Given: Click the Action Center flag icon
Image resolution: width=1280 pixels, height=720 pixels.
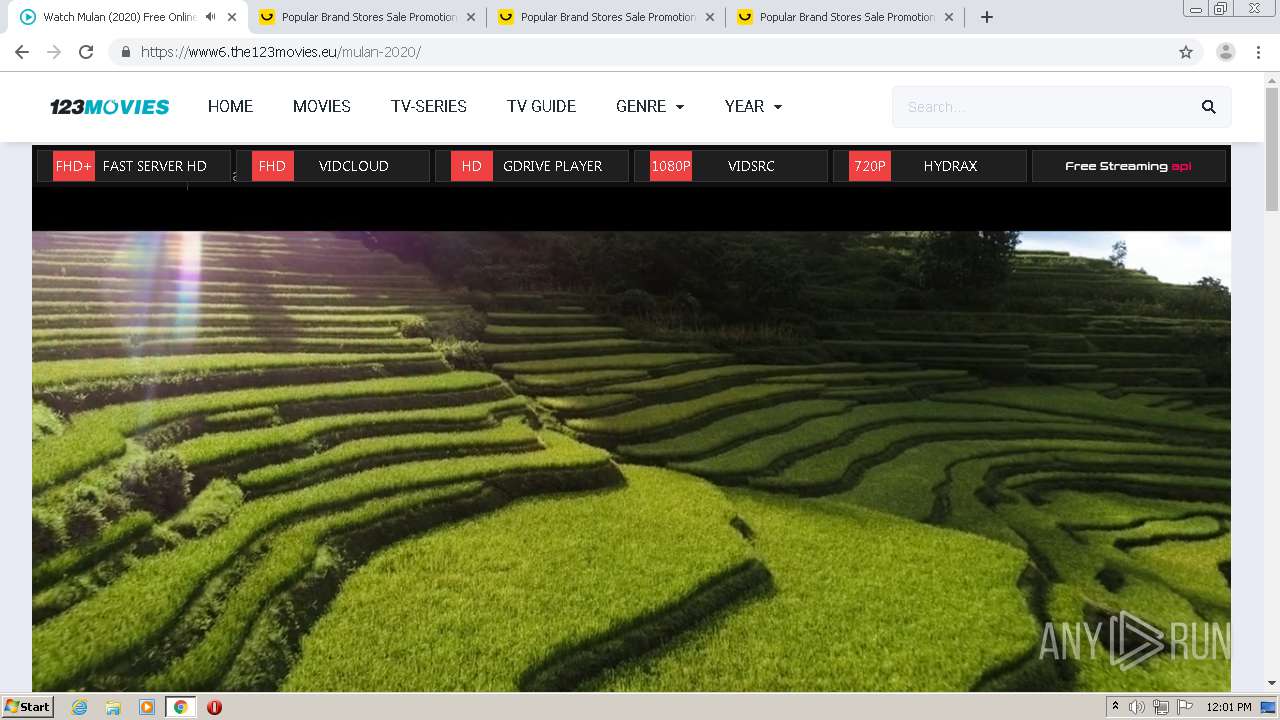Looking at the screenshot, I should point(1184,707).
